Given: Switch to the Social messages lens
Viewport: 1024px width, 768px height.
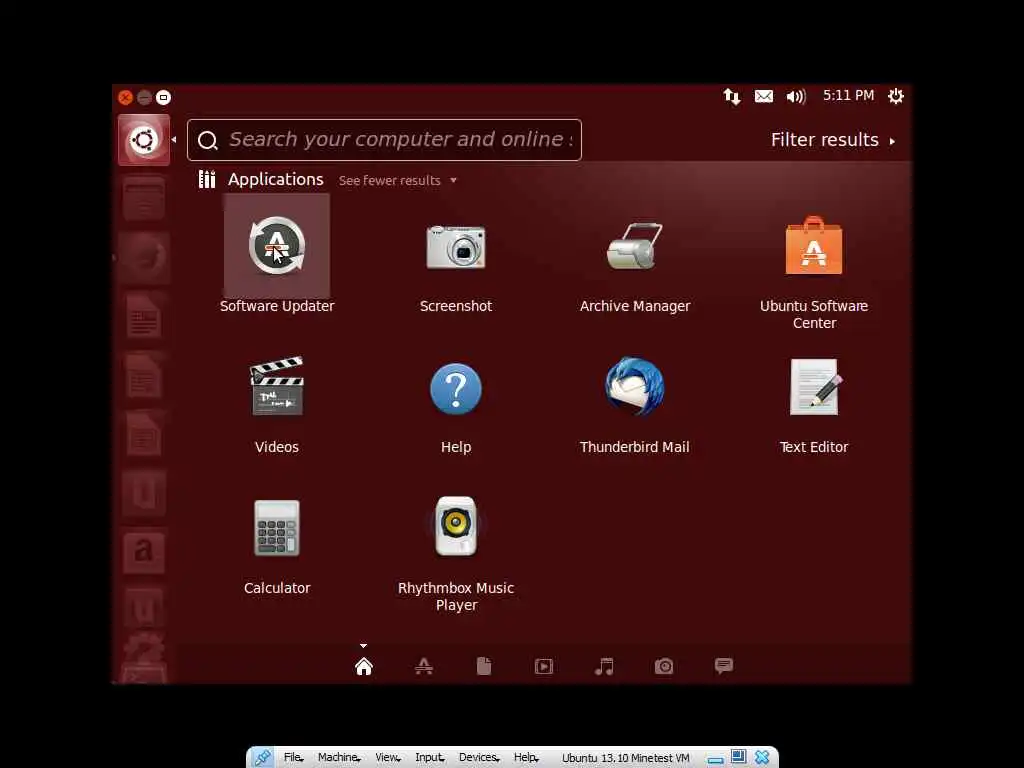Looking at the screenshot, I should (724, 665).
